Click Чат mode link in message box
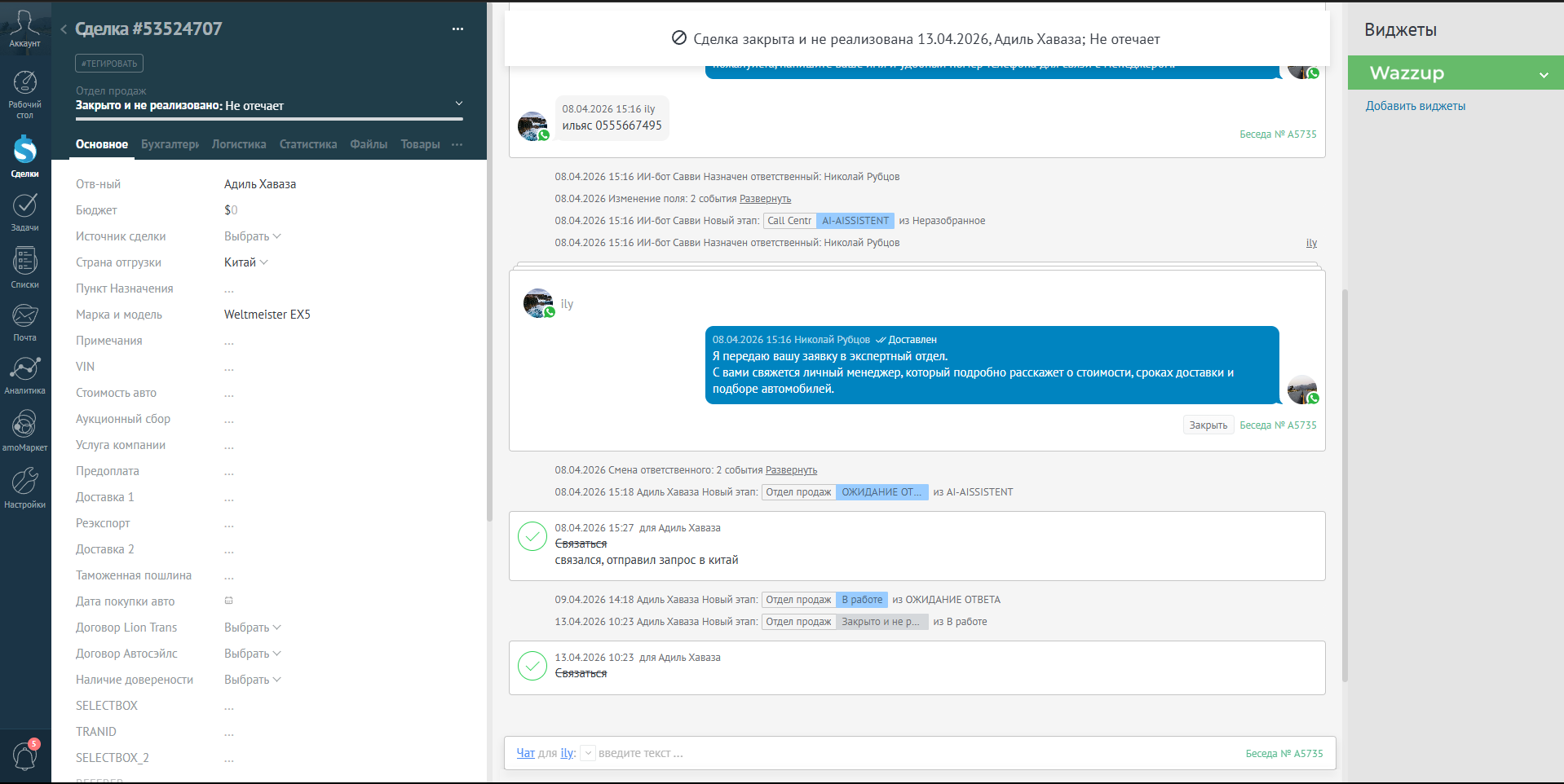 click(525, 753)
